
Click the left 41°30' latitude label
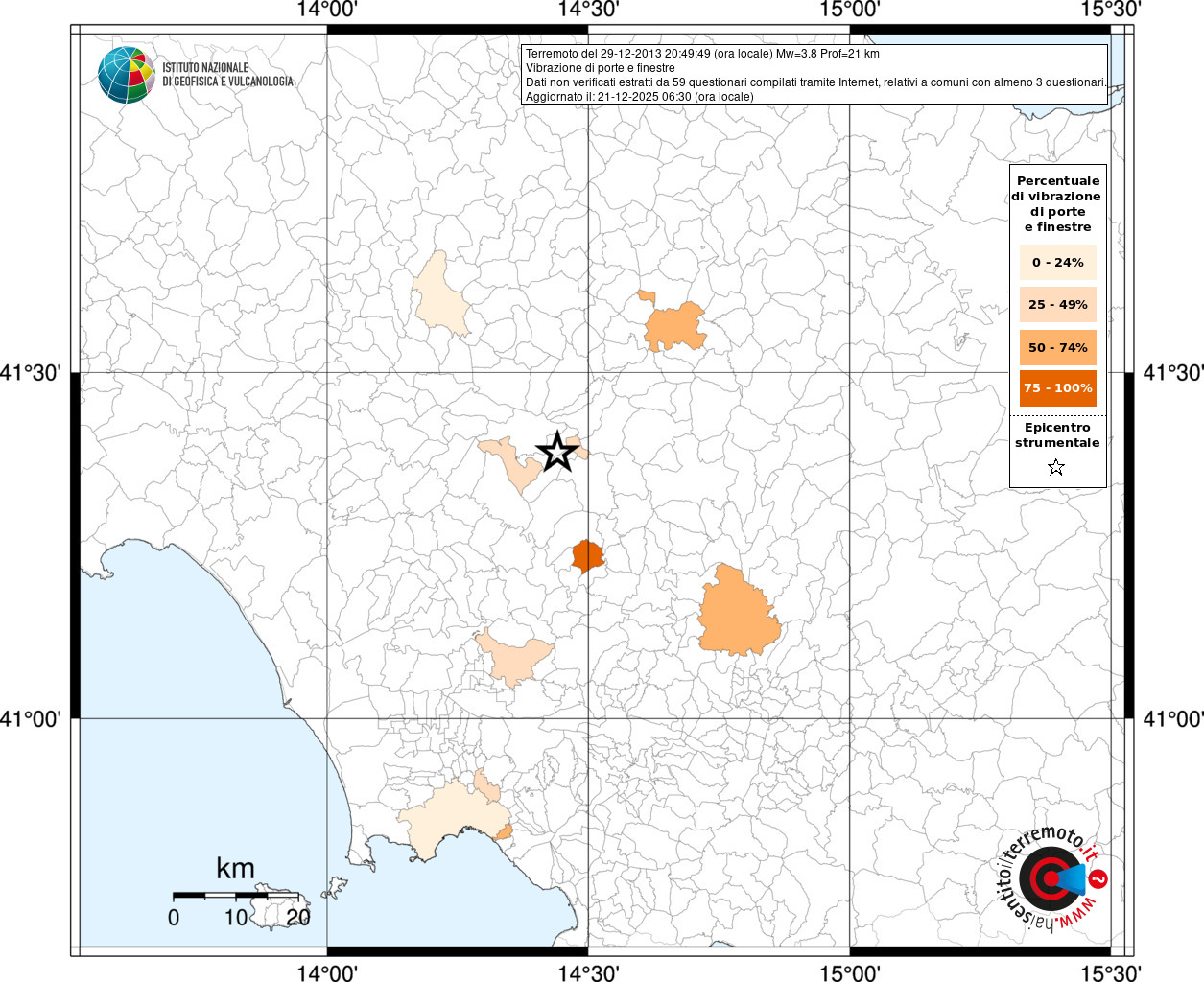coord(31,372)
